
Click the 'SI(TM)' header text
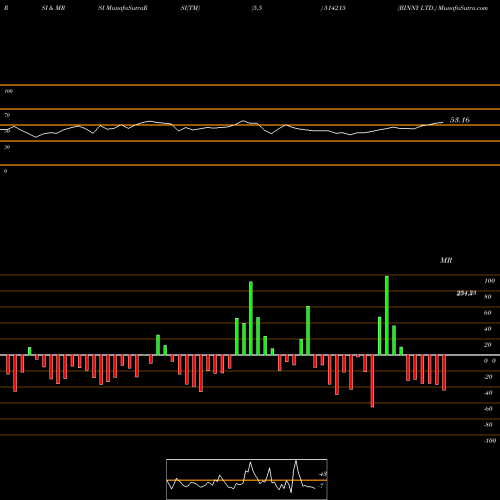click(x=190, y=8)
